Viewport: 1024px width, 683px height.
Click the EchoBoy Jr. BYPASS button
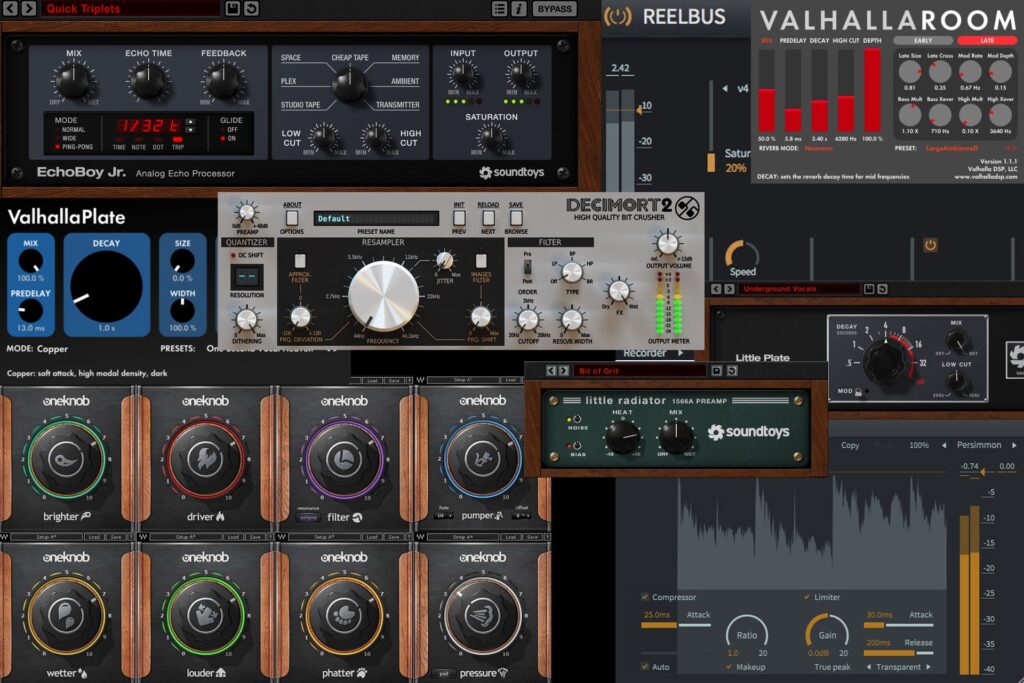click(x=554, y=8)
